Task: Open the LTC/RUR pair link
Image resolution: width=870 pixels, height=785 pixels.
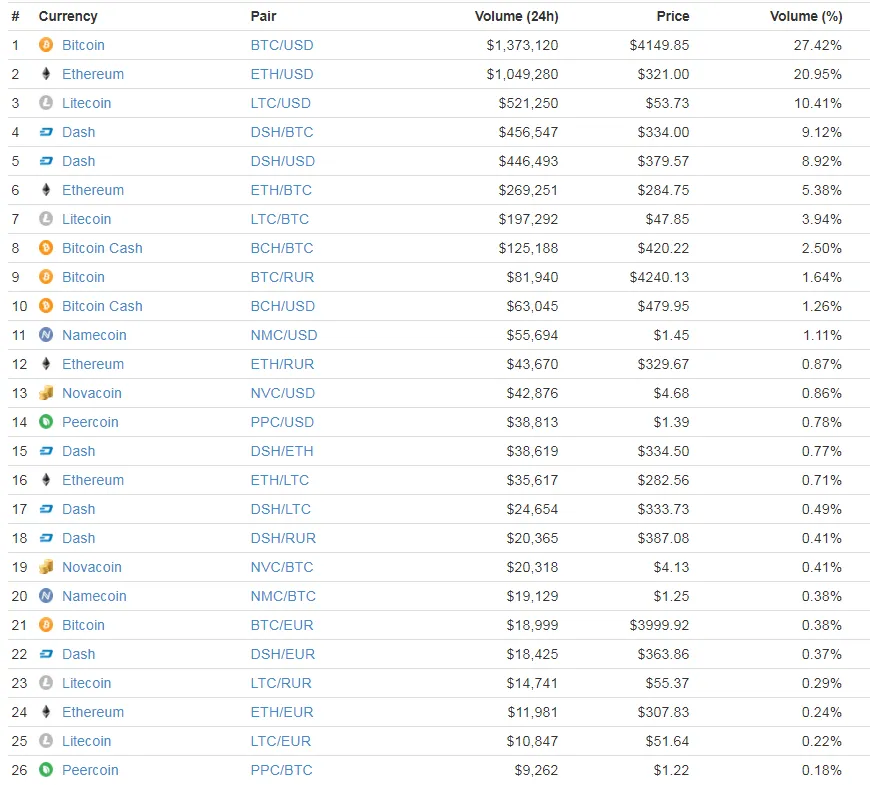Action: click(281, 683)
